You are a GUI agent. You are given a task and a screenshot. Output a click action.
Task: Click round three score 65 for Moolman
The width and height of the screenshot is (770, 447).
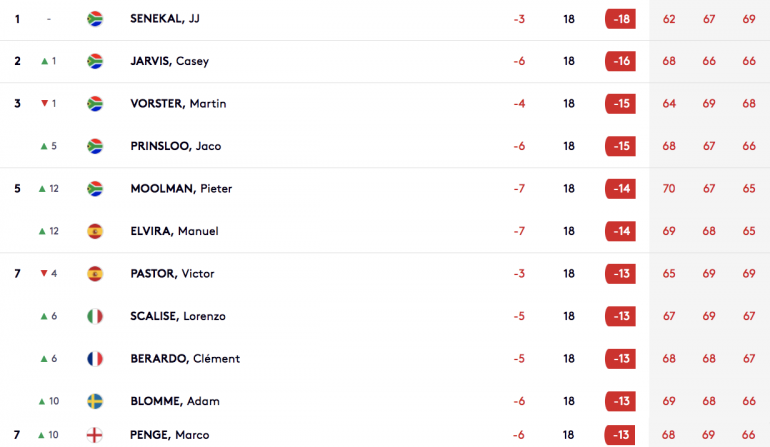pyautogui.click(x=749, y=189)
